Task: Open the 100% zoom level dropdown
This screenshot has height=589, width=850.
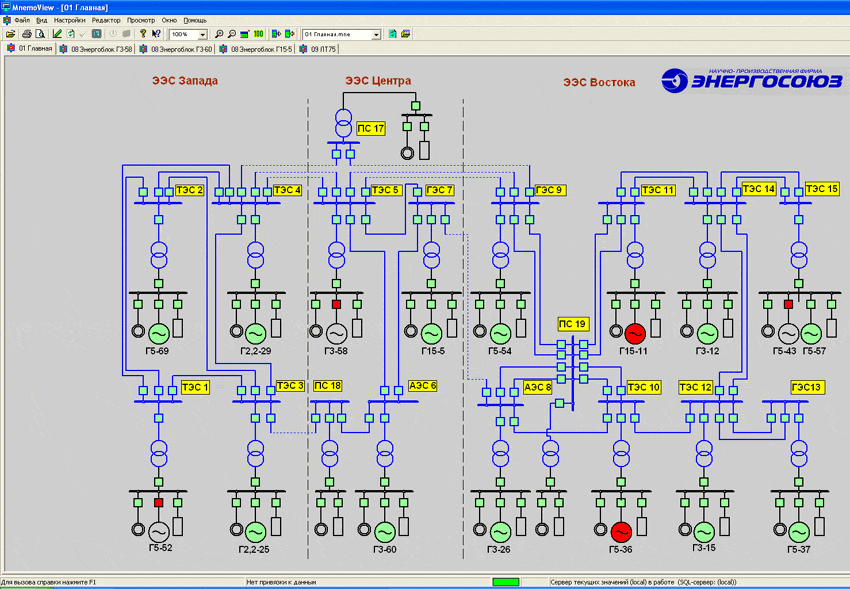Action: (x=202, y=35)
